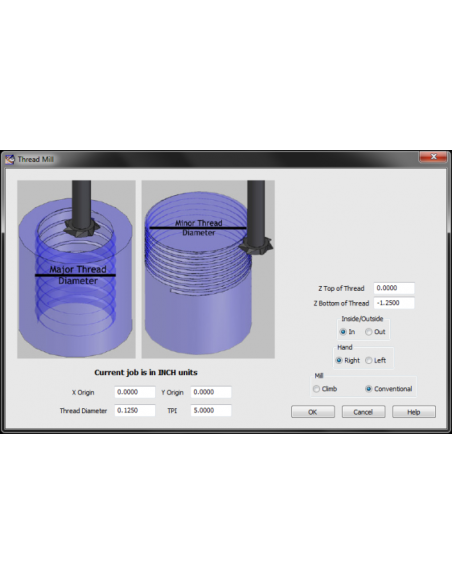Click the TPI value field

[x=211, y=410]
